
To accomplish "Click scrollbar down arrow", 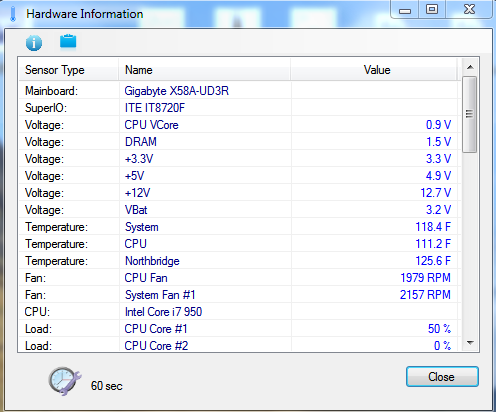I will coord(470,343).
